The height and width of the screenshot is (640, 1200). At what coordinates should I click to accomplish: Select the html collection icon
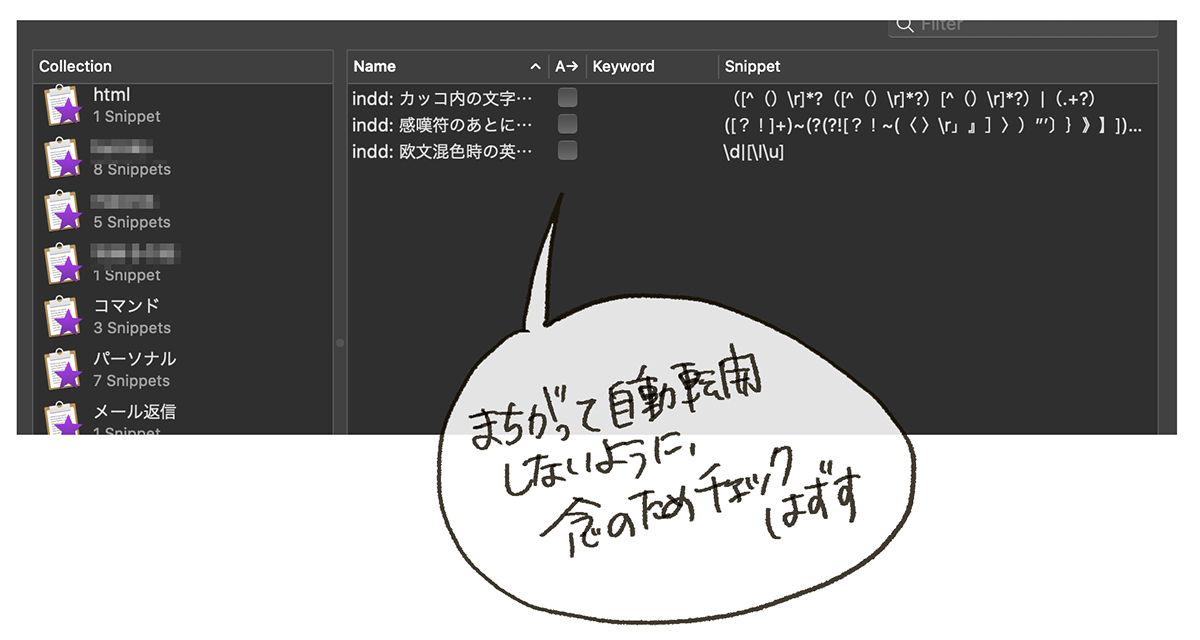pyautogui.click(x=62, y=105)
